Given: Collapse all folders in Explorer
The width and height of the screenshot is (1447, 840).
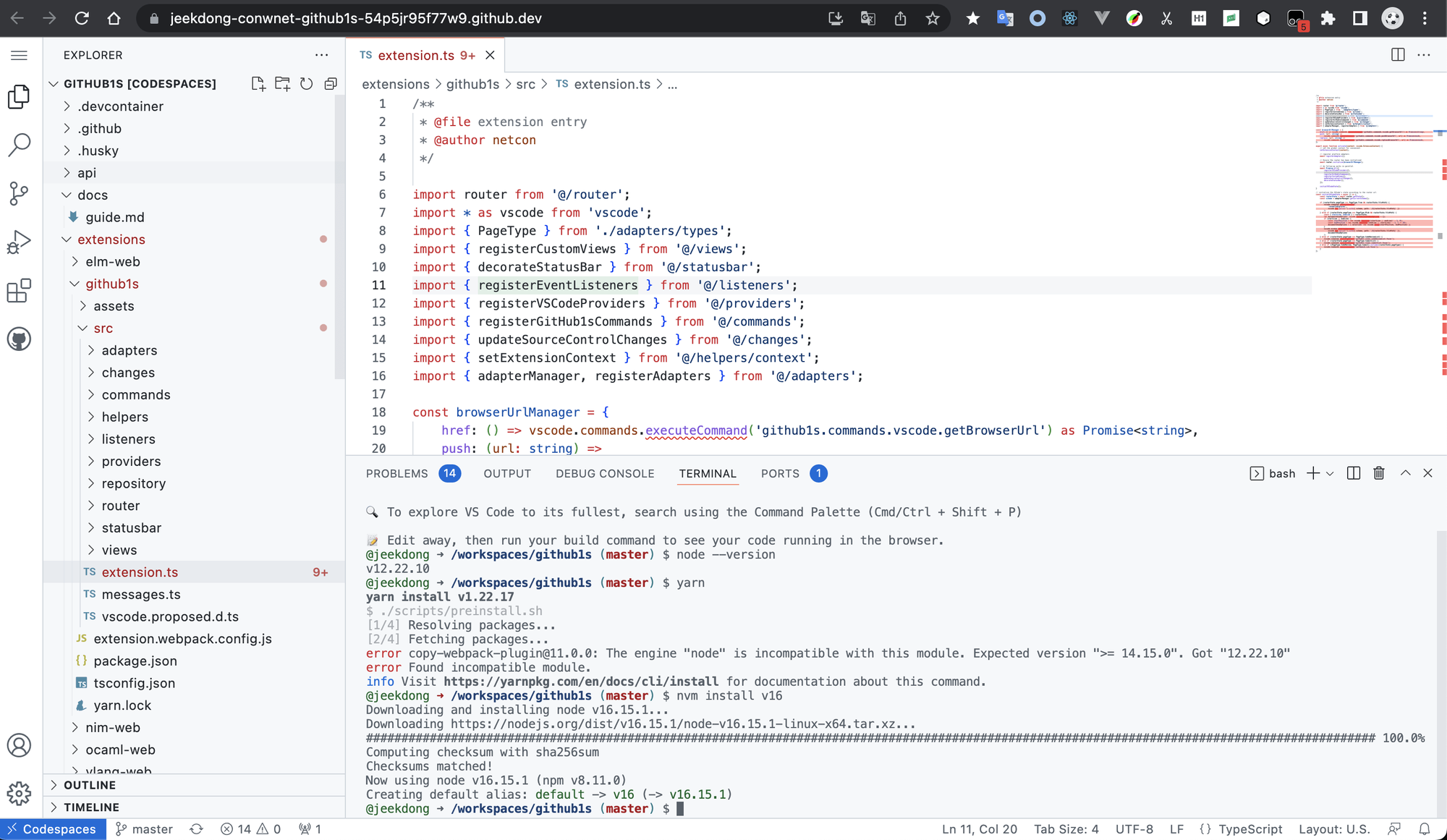Looking at the screenshot, I should 331,84.
